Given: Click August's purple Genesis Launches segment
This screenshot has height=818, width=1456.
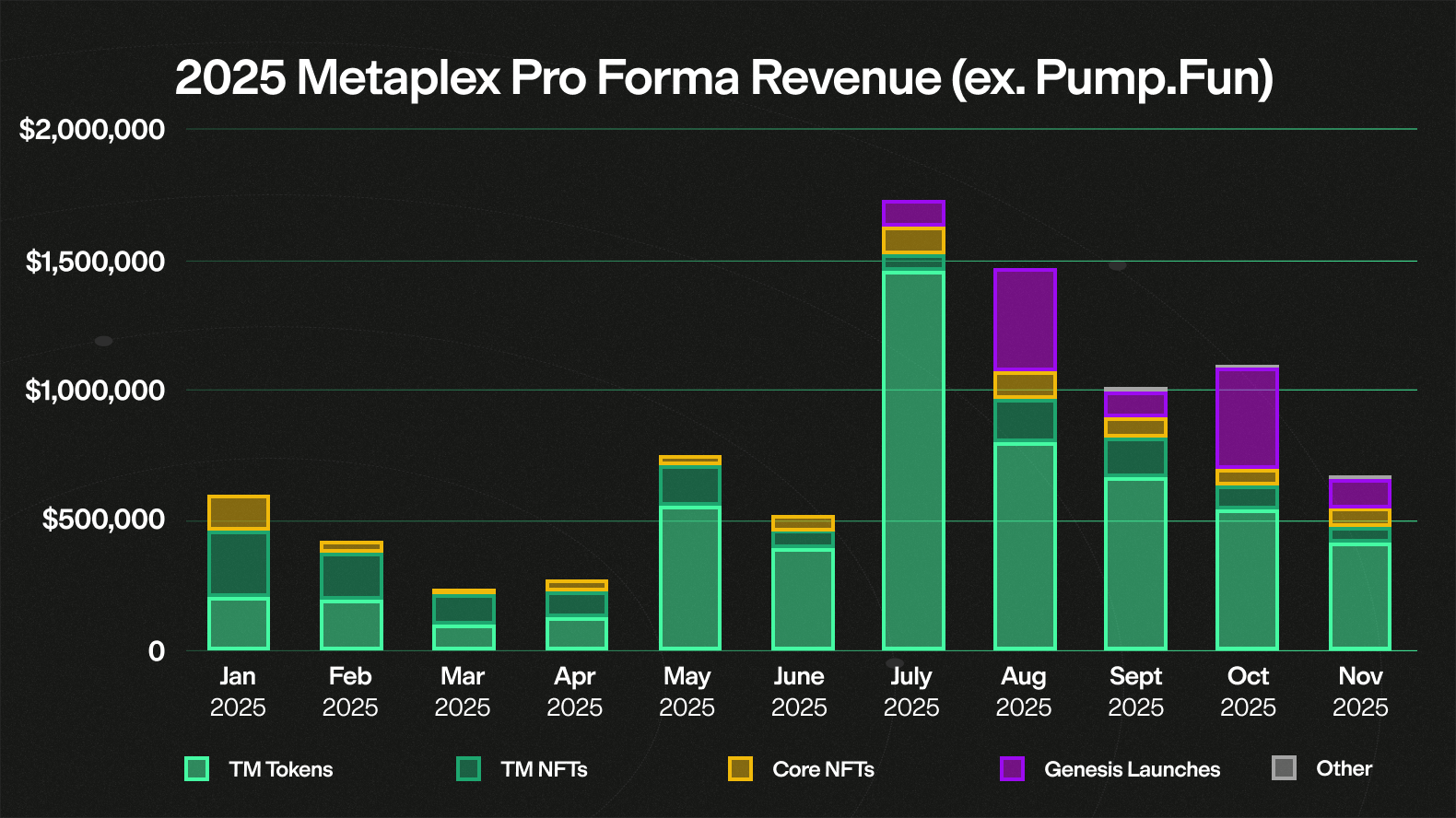Looking at the screenshot, I should click(1025, 320).
